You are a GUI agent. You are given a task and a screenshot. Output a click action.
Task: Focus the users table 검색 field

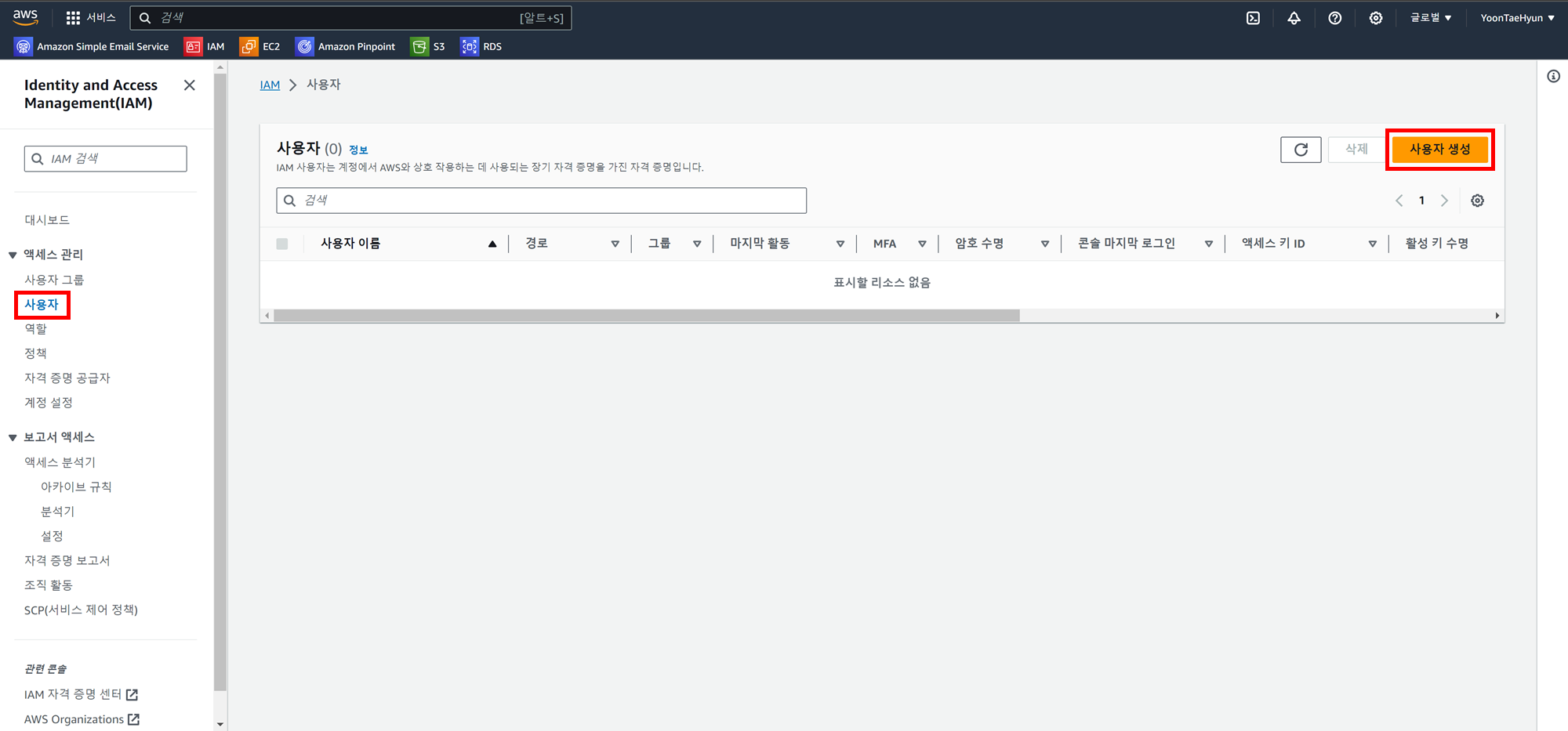click(x=541, y=201)
